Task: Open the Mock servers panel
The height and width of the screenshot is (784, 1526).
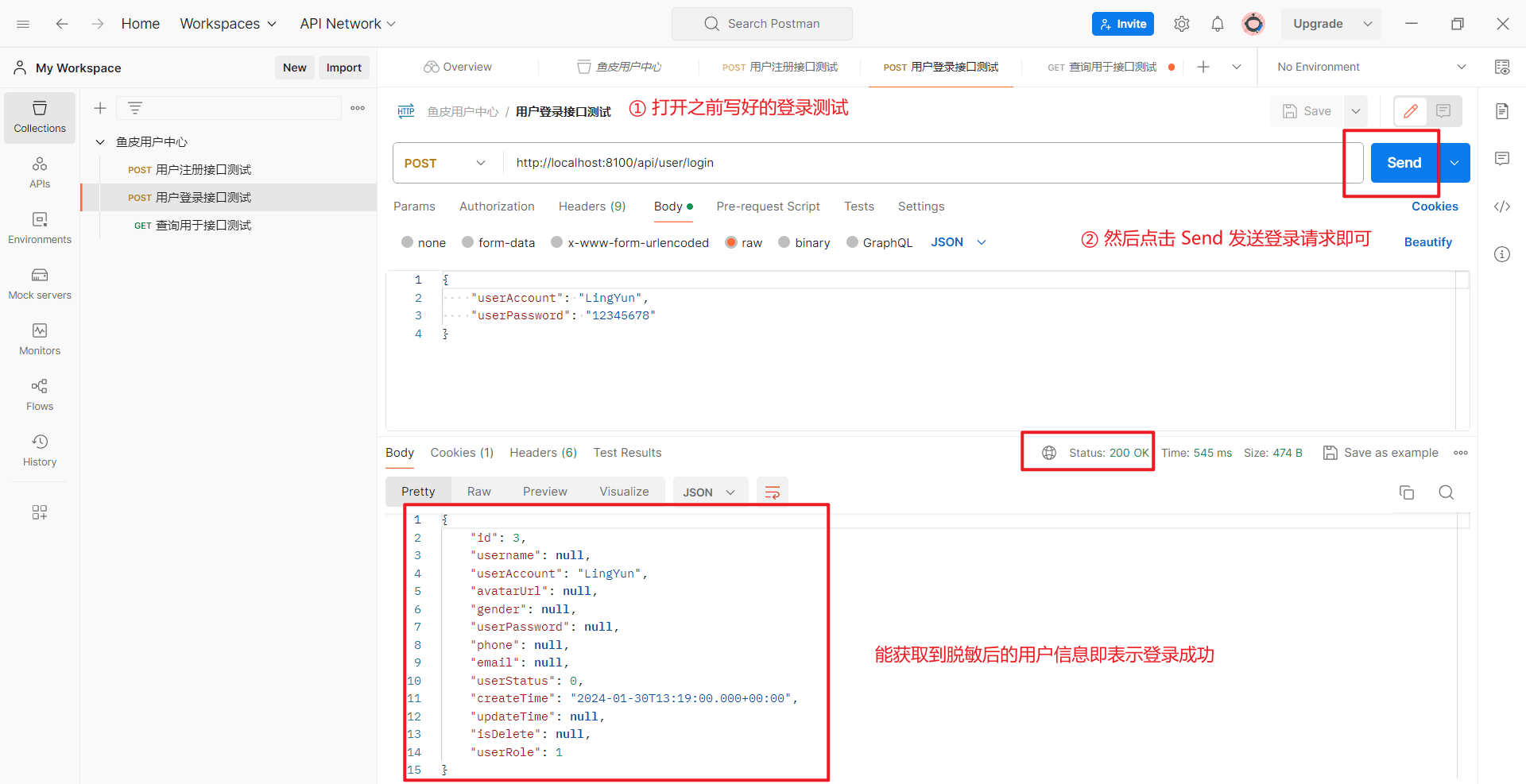Action: coord(40,284)
